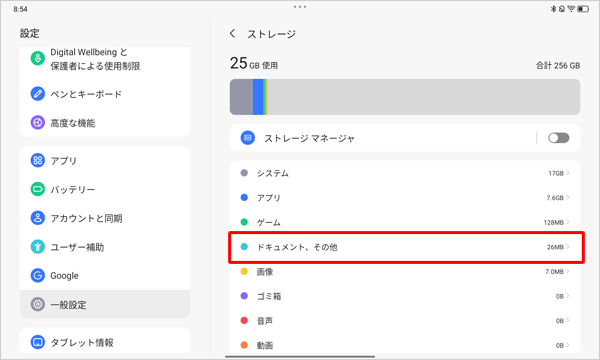Expand the ドキュメント、その他 row chevron
This screenshot has height=360, width=600.
point(567,247)
